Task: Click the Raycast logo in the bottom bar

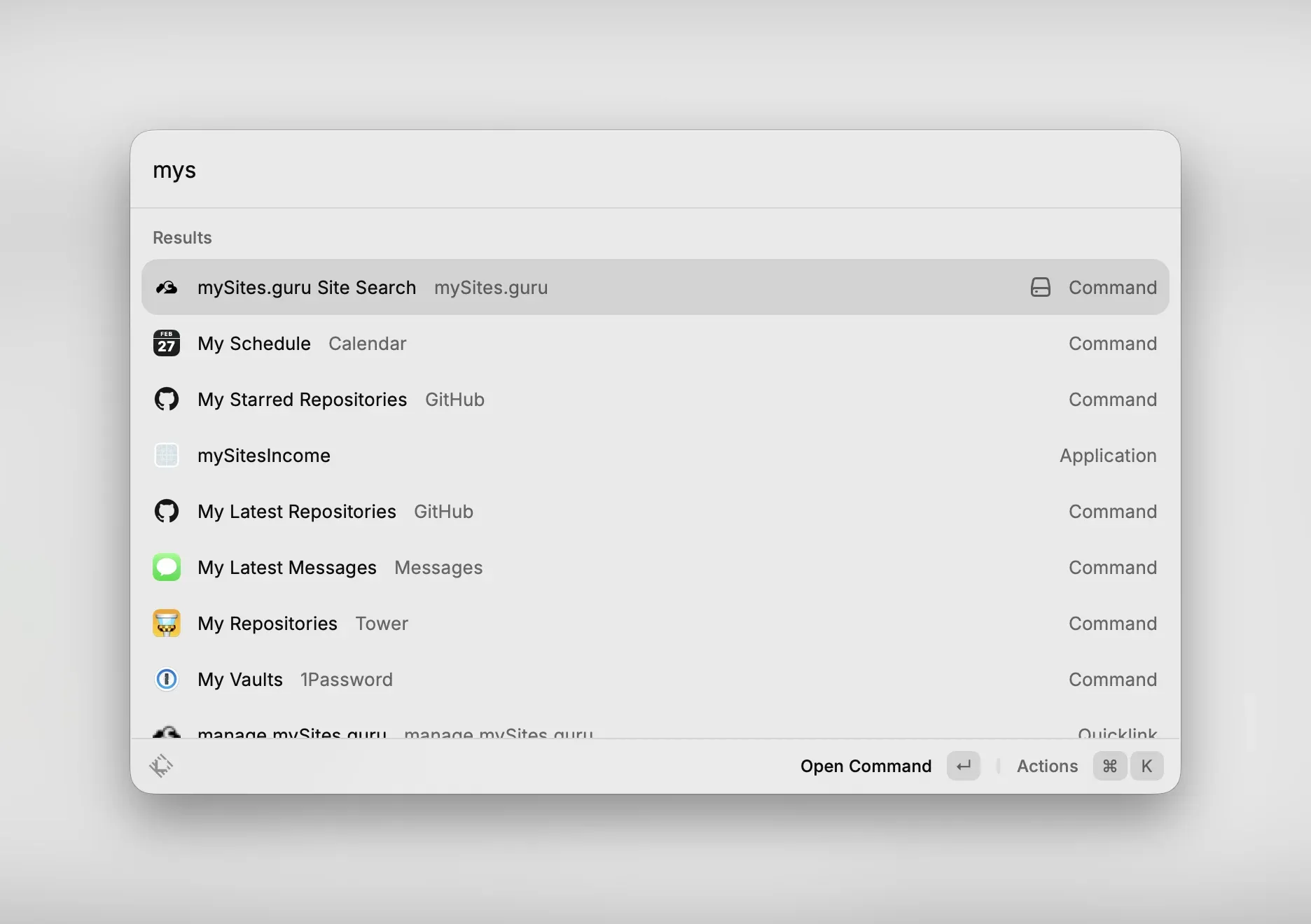Action: point(161,766)
